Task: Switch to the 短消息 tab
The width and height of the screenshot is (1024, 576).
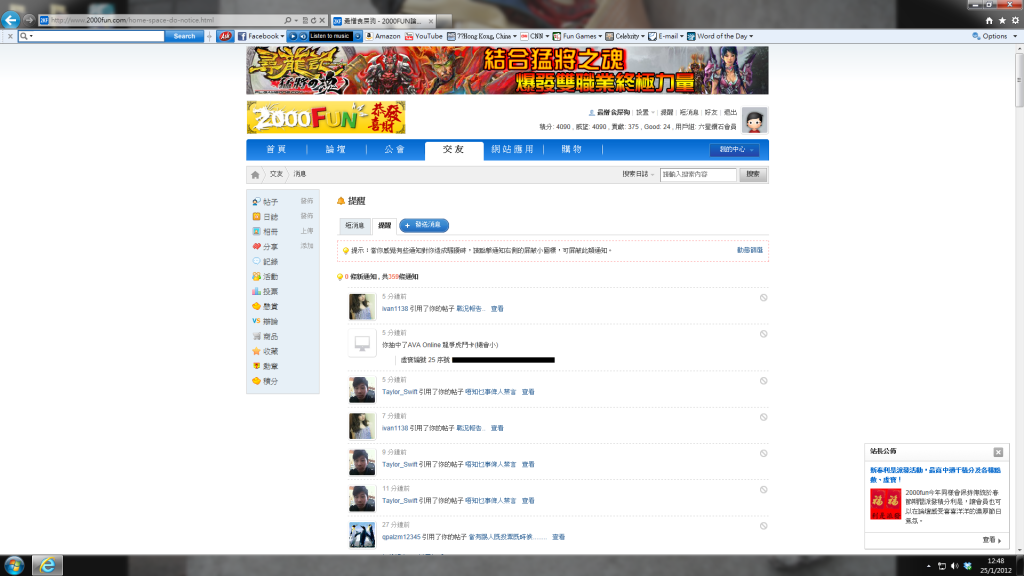Action: tap(354, 225)
